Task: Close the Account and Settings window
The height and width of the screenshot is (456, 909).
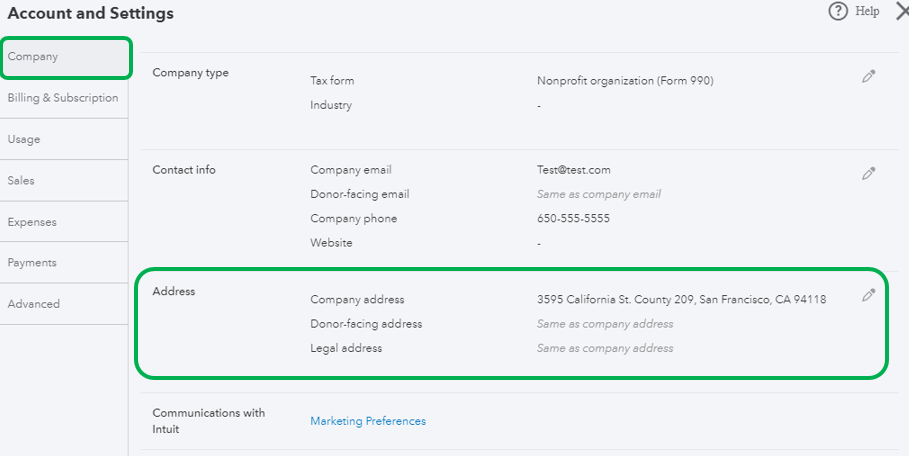Action: click(901, 11)
